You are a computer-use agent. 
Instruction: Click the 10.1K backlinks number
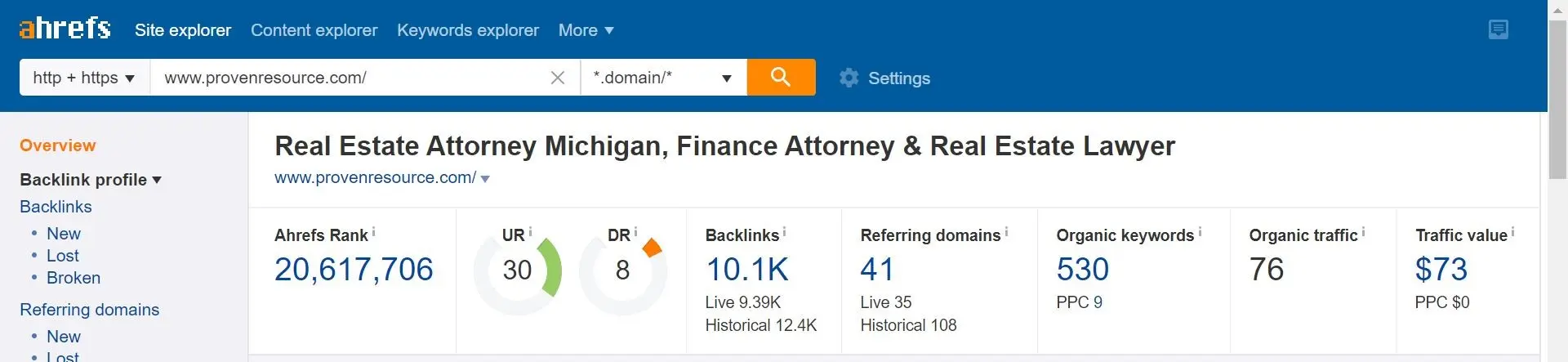pos(746,270)
